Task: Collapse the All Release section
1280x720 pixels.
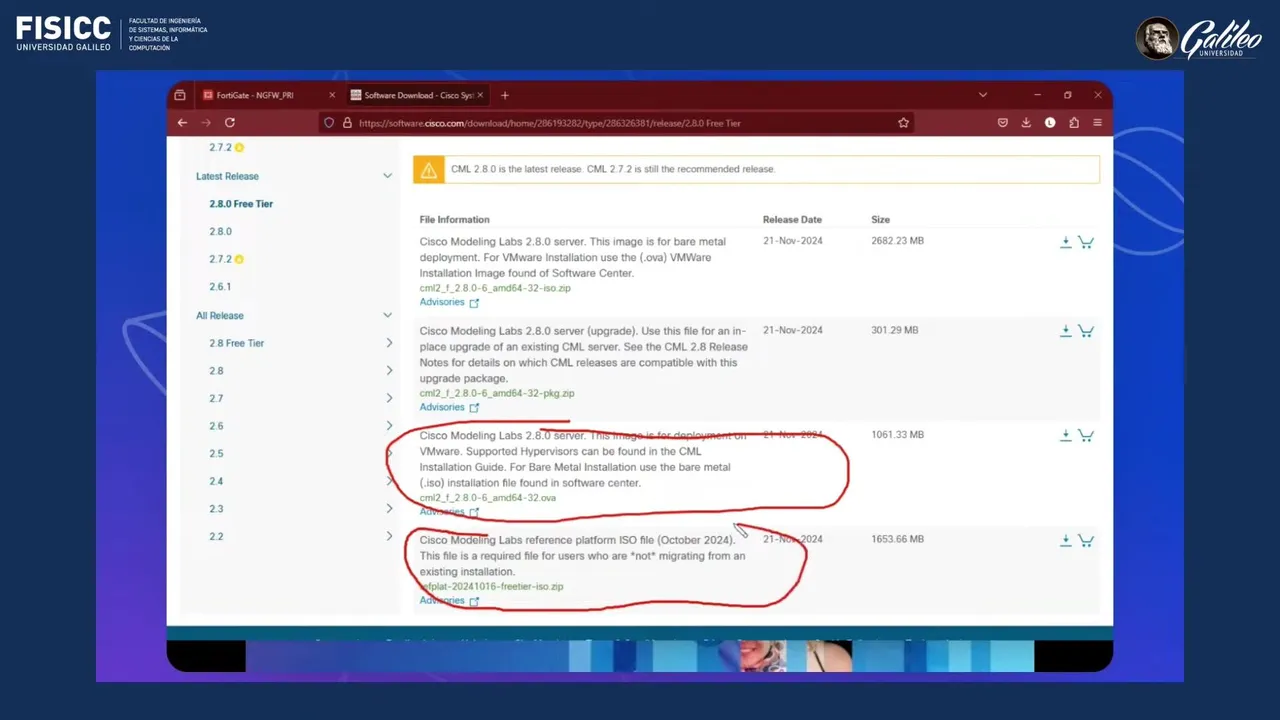Action: [x=388, y=315]
